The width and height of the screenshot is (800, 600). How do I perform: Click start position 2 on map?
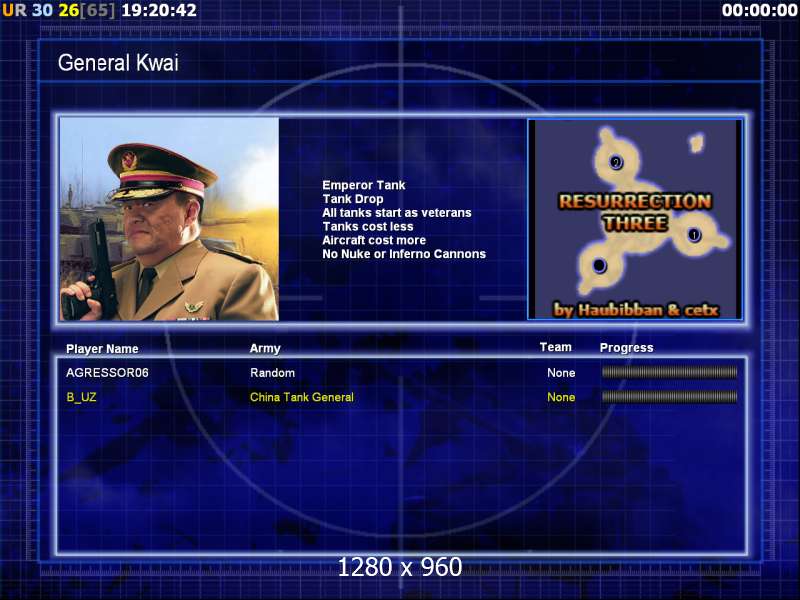(x=616, y=162)
